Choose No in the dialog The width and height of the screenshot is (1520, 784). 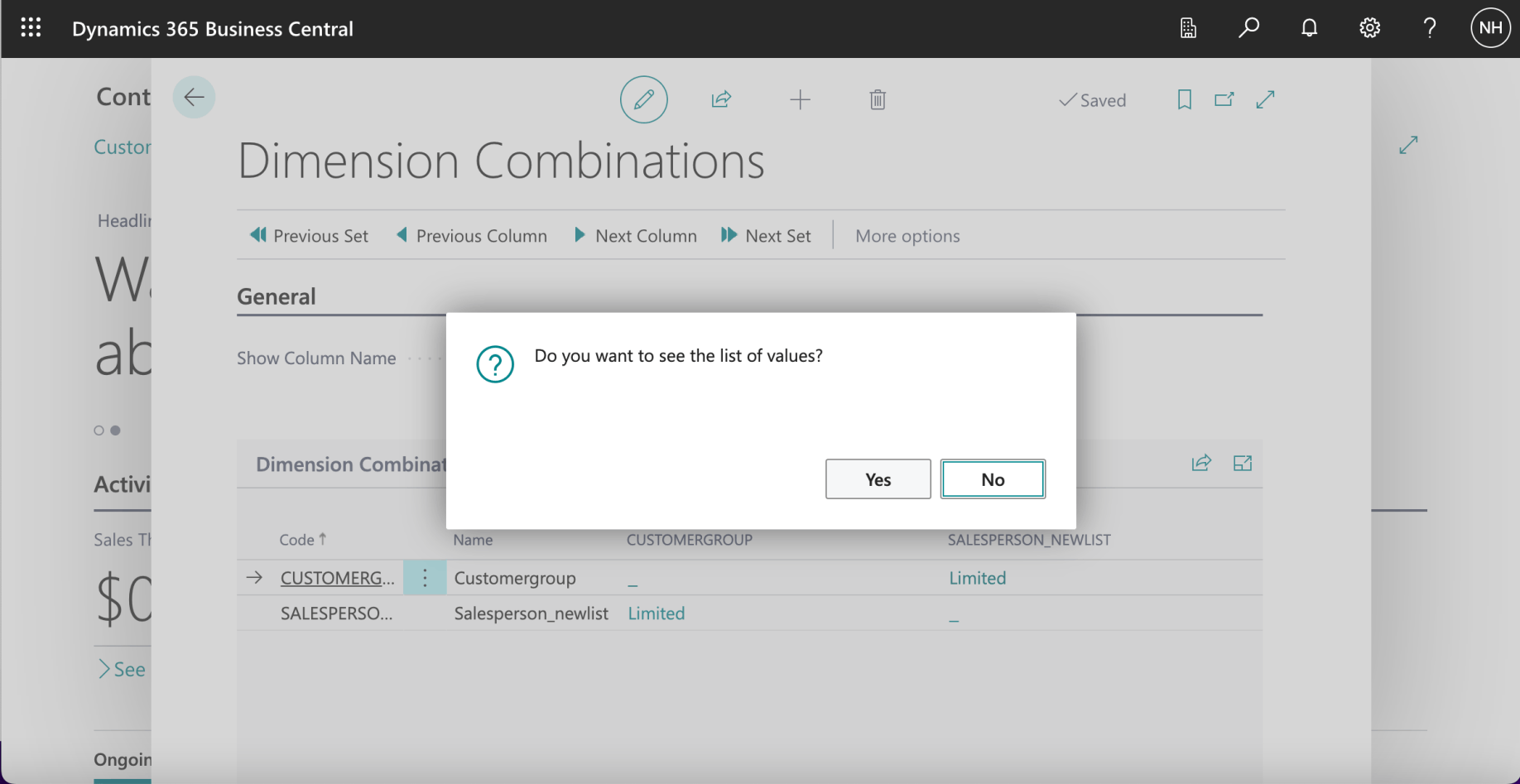pyautogui.click(x=993, y=479)
